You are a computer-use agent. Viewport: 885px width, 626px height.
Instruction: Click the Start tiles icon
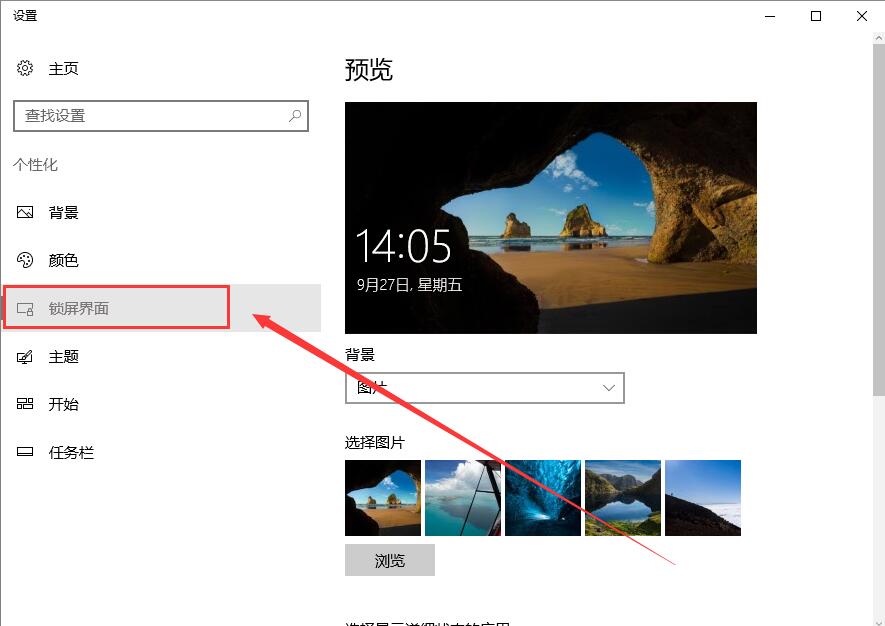click(x=25, y=404)
